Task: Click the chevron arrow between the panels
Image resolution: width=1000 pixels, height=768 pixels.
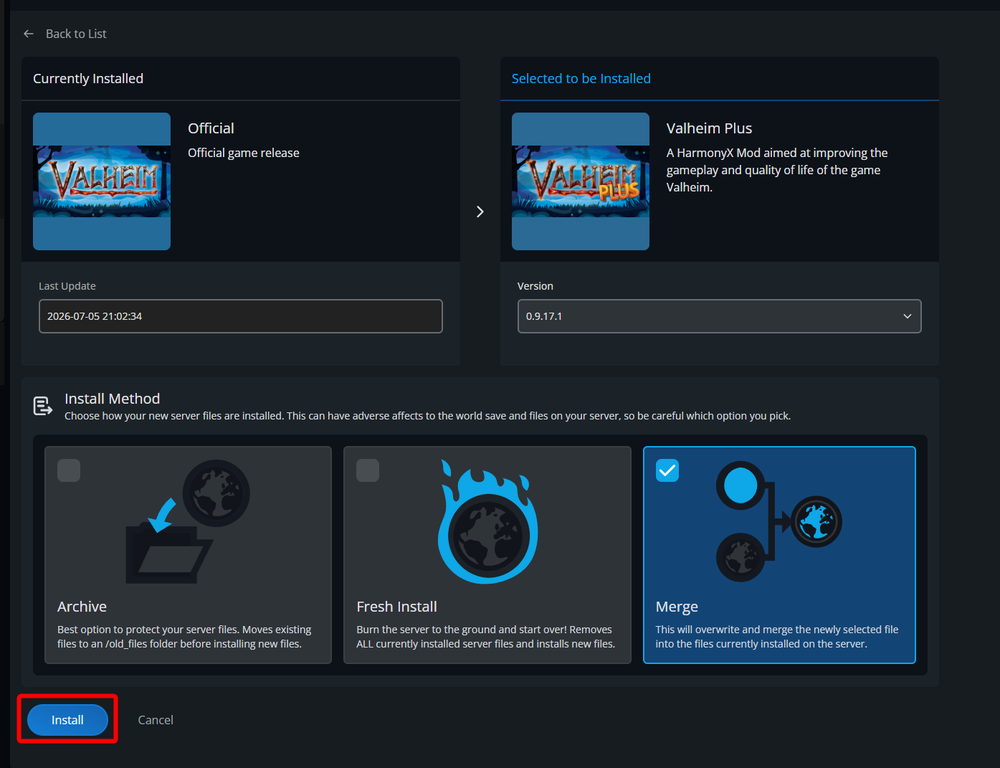Action: pos(480,212)
